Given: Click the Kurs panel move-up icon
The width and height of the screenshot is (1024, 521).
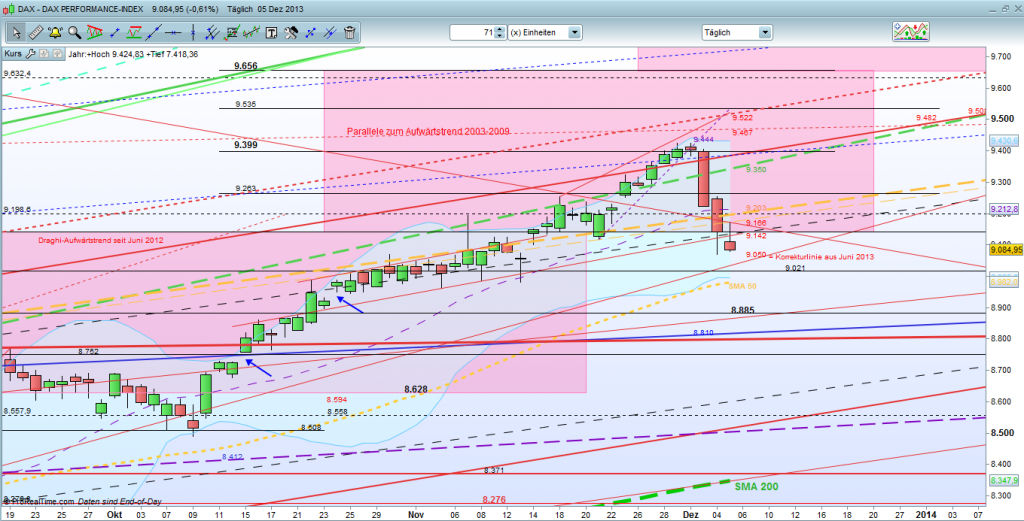Looking at the screenshot, I should (x=57, y=54).
